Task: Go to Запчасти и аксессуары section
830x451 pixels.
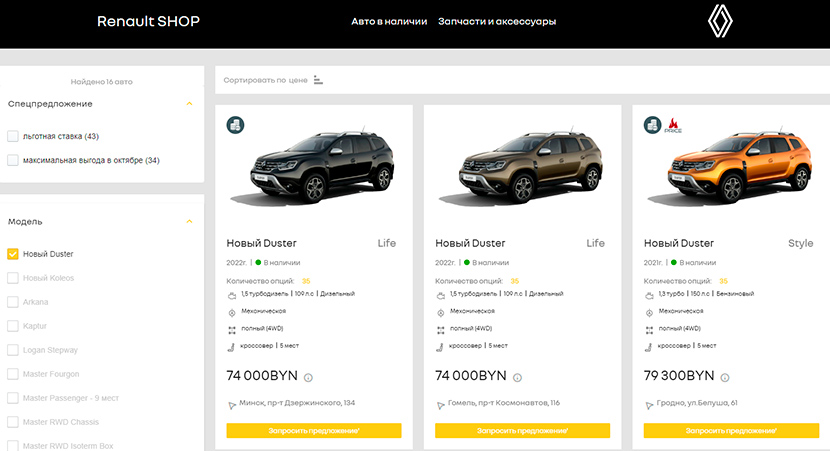Action: click(x=497, y=21)
